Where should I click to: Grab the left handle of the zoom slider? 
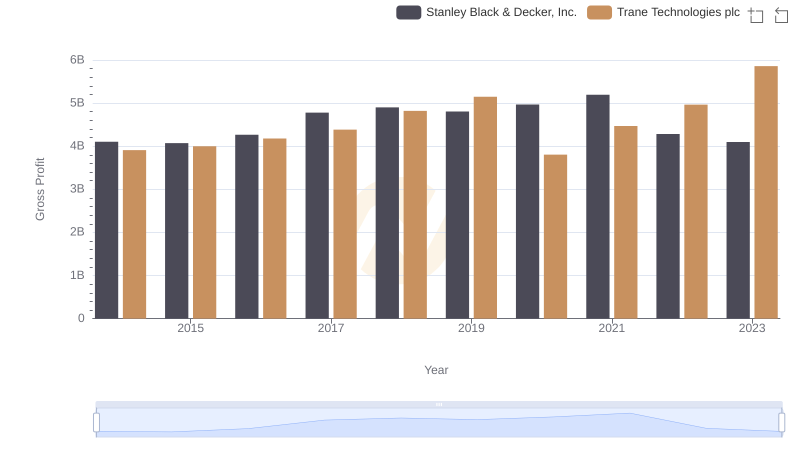[96, 423]
